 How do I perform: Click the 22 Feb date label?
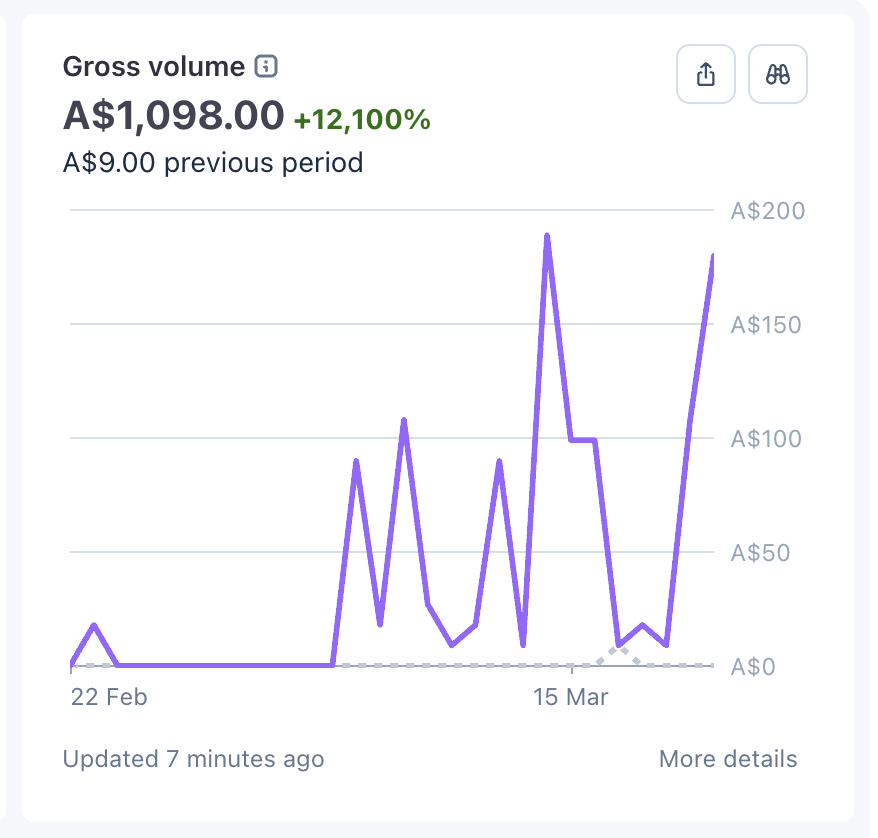109,697
